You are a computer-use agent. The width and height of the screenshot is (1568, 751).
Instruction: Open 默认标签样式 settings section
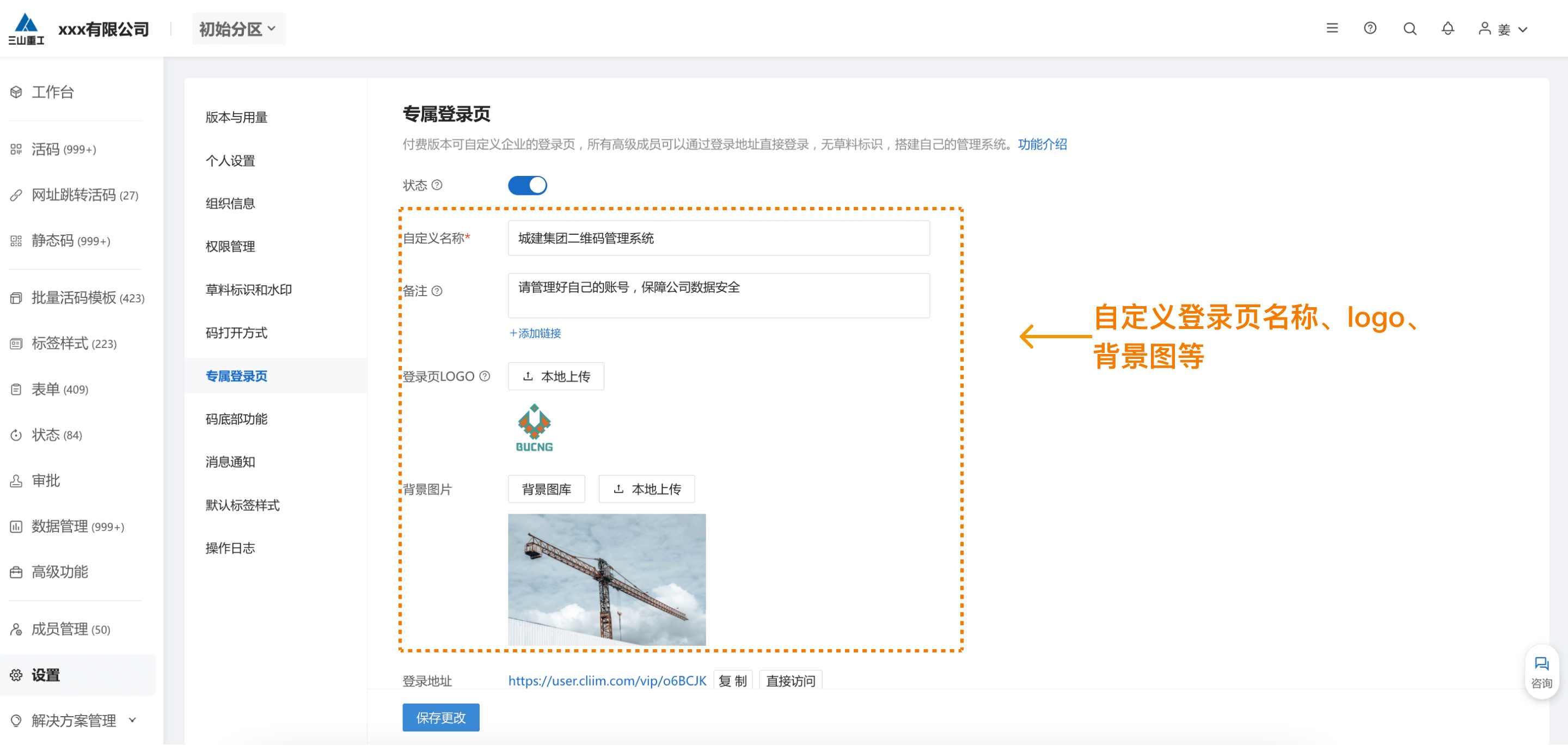[243, 505]
